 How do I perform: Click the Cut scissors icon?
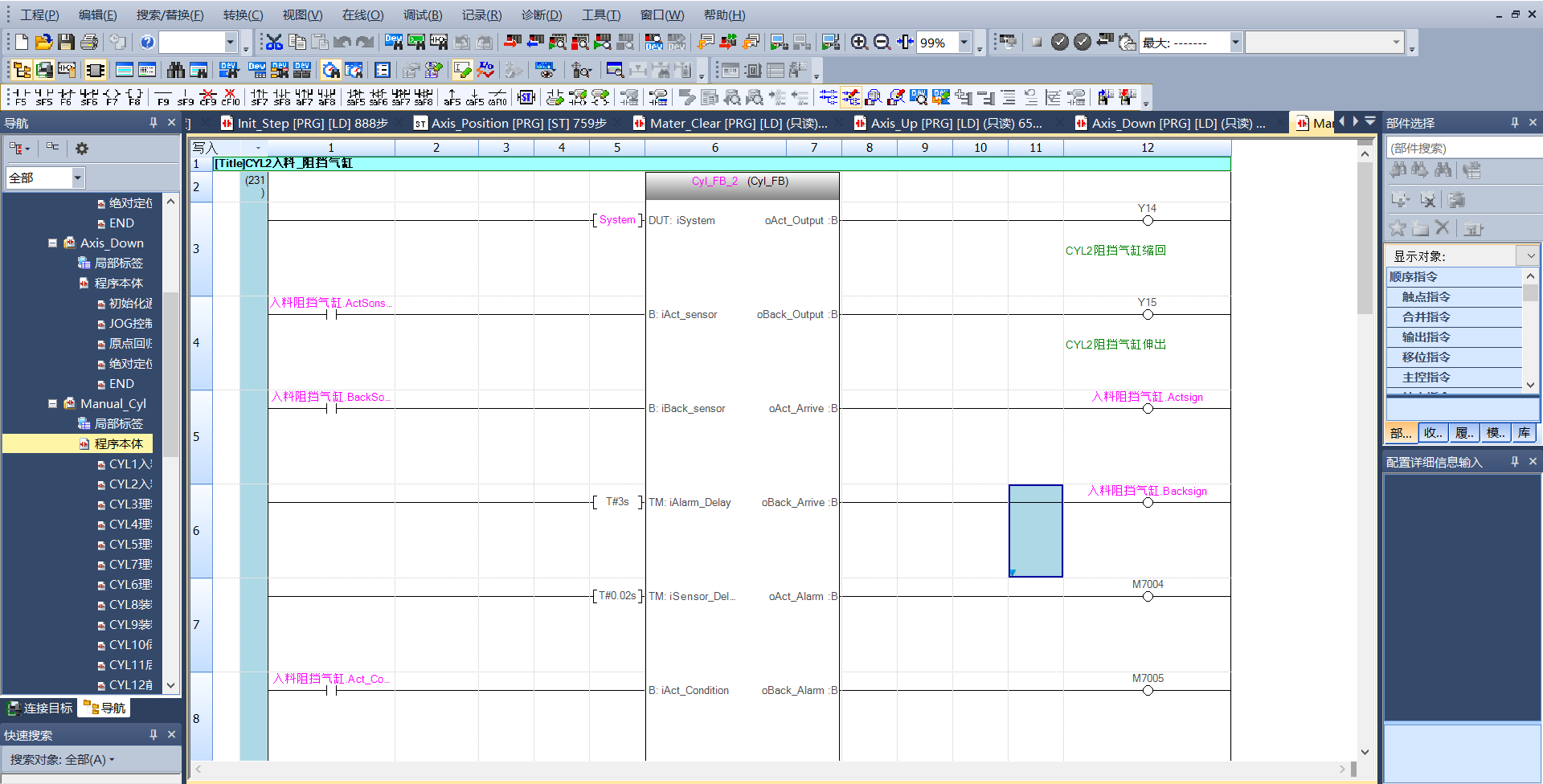(x=274, y=43)
